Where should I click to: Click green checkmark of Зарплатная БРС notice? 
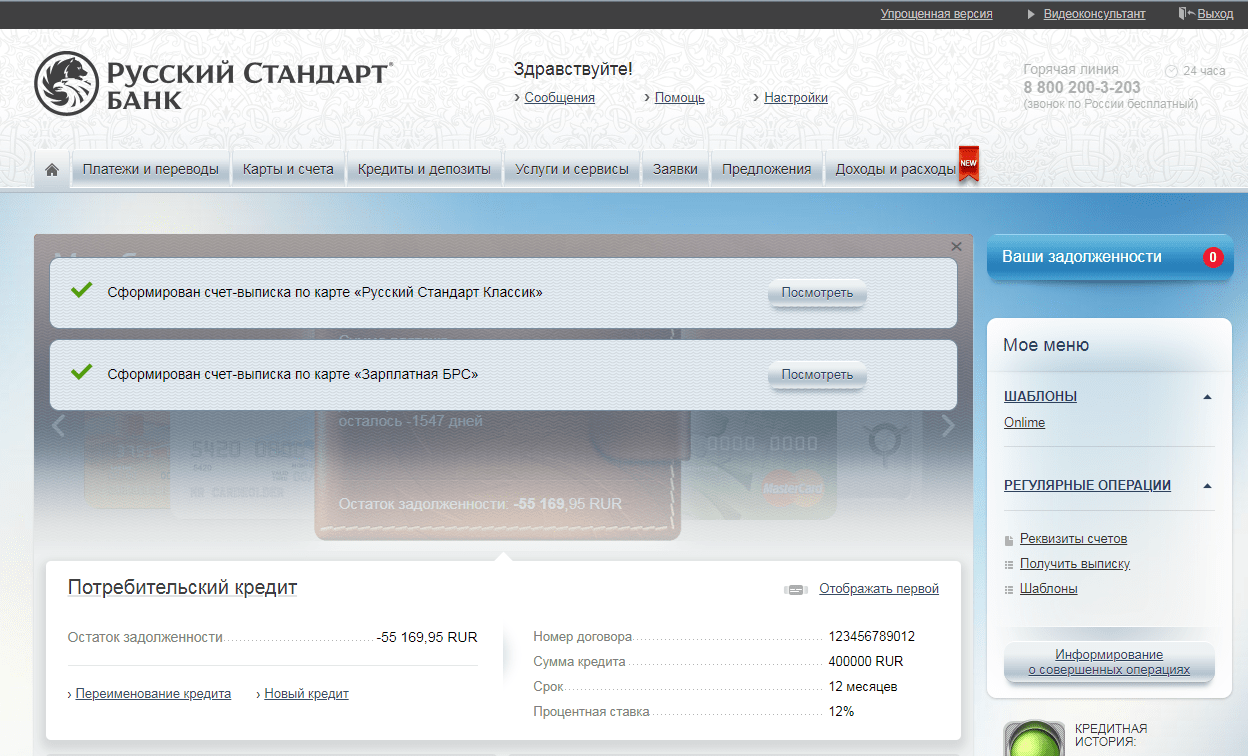[82, 373]
